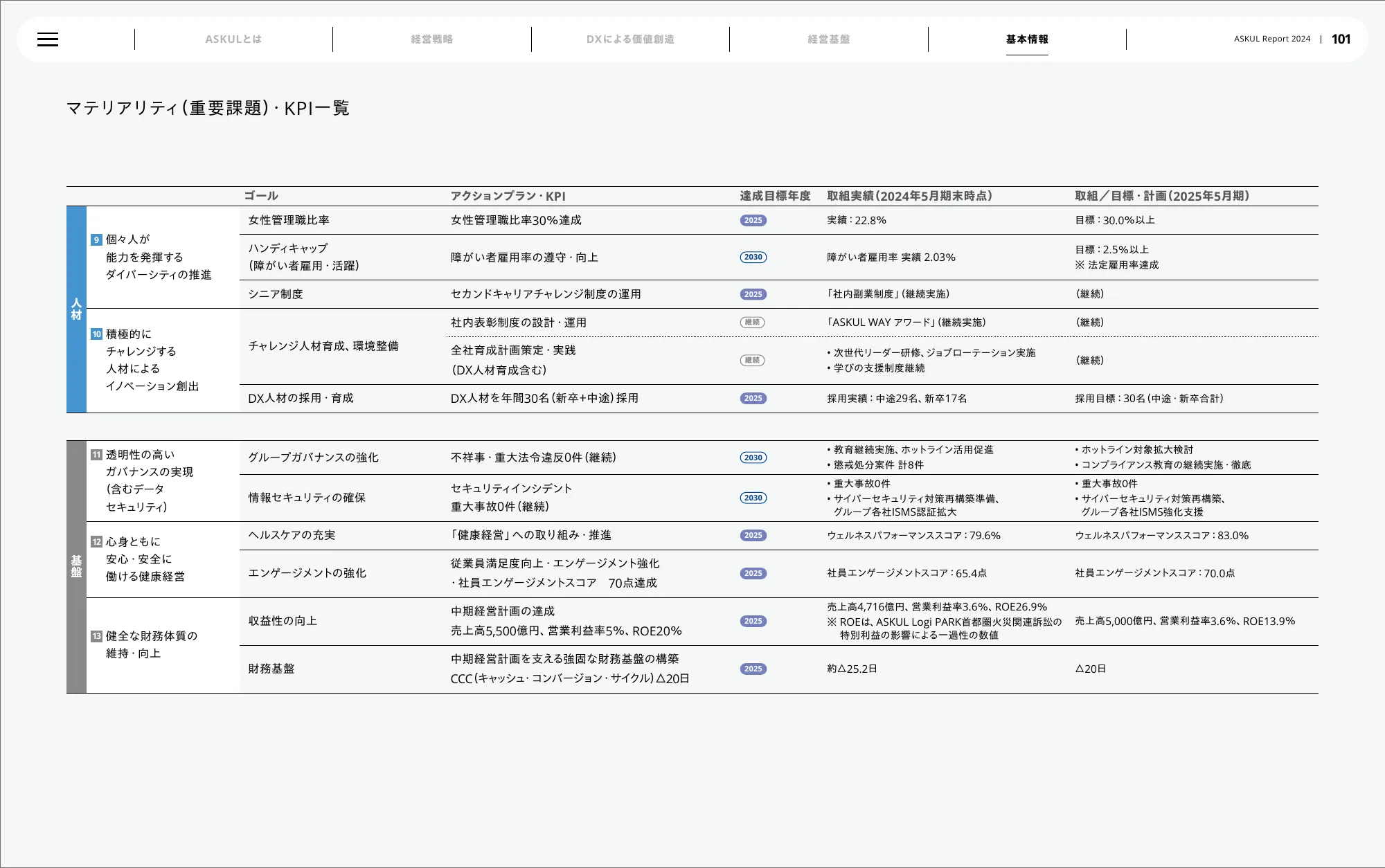Click the 2030 badge for 障がい者雇用率
Viewport: 1385px width, 868px height.
tap(753, 257)
